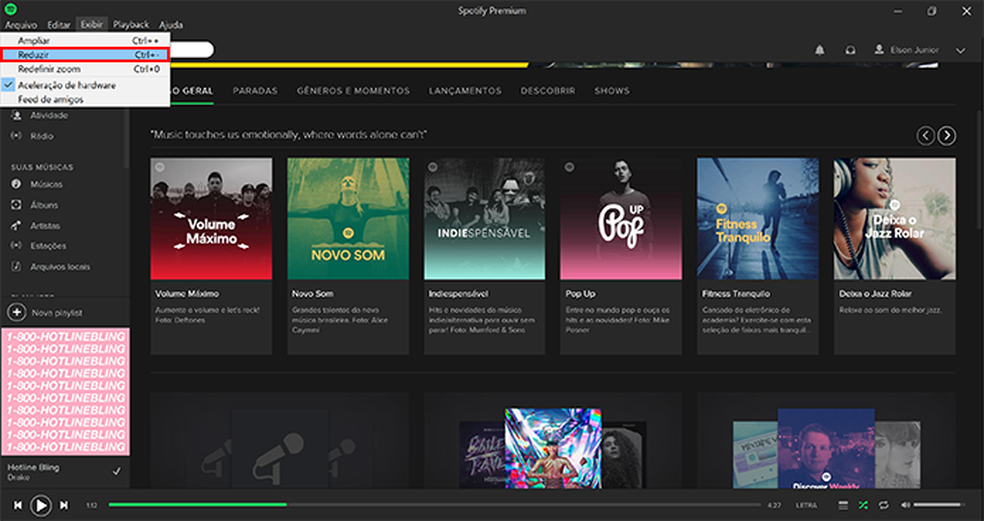Click the Spotify logo icon
This screenshot has width=984, height=521.
tap(11, 9)
